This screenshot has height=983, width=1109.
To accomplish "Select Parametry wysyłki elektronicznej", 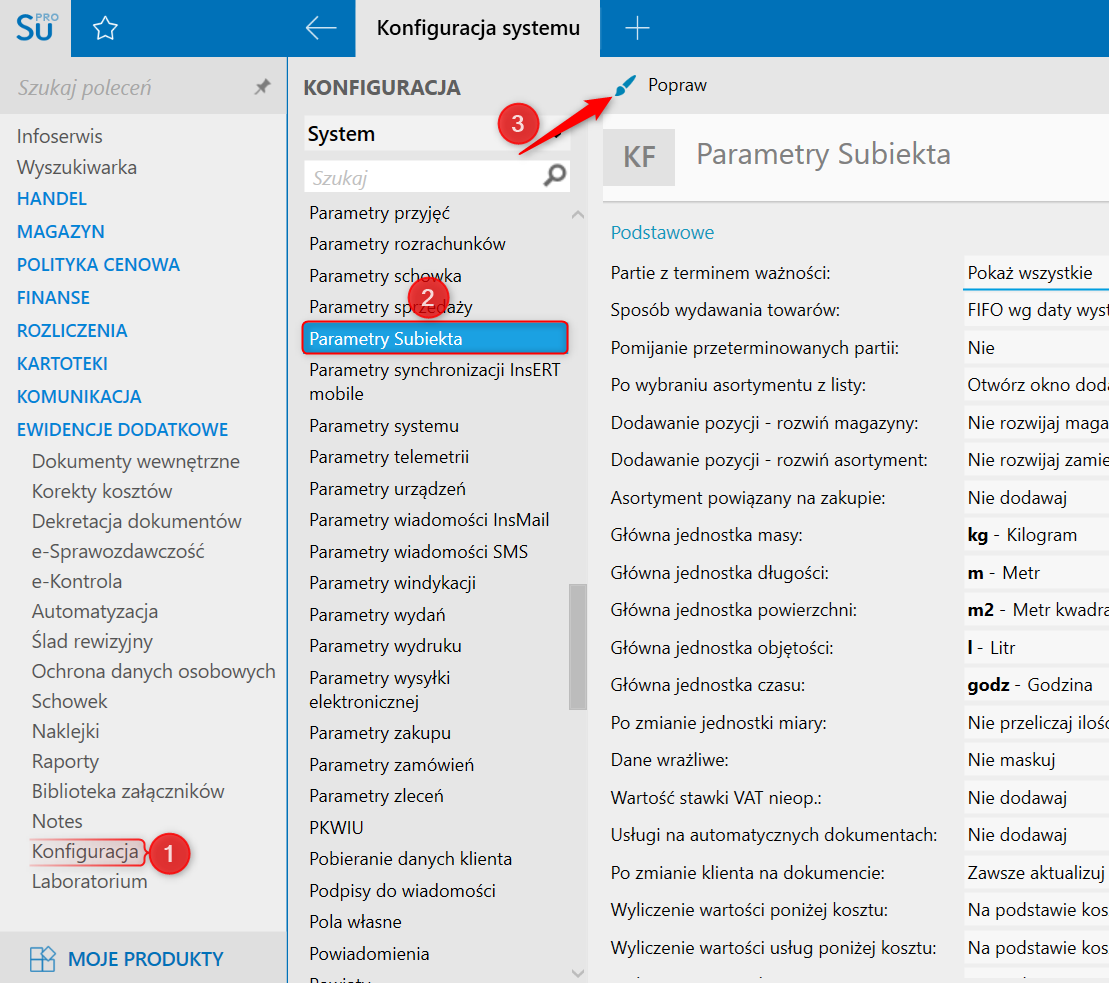I will [x=380, y=690].
